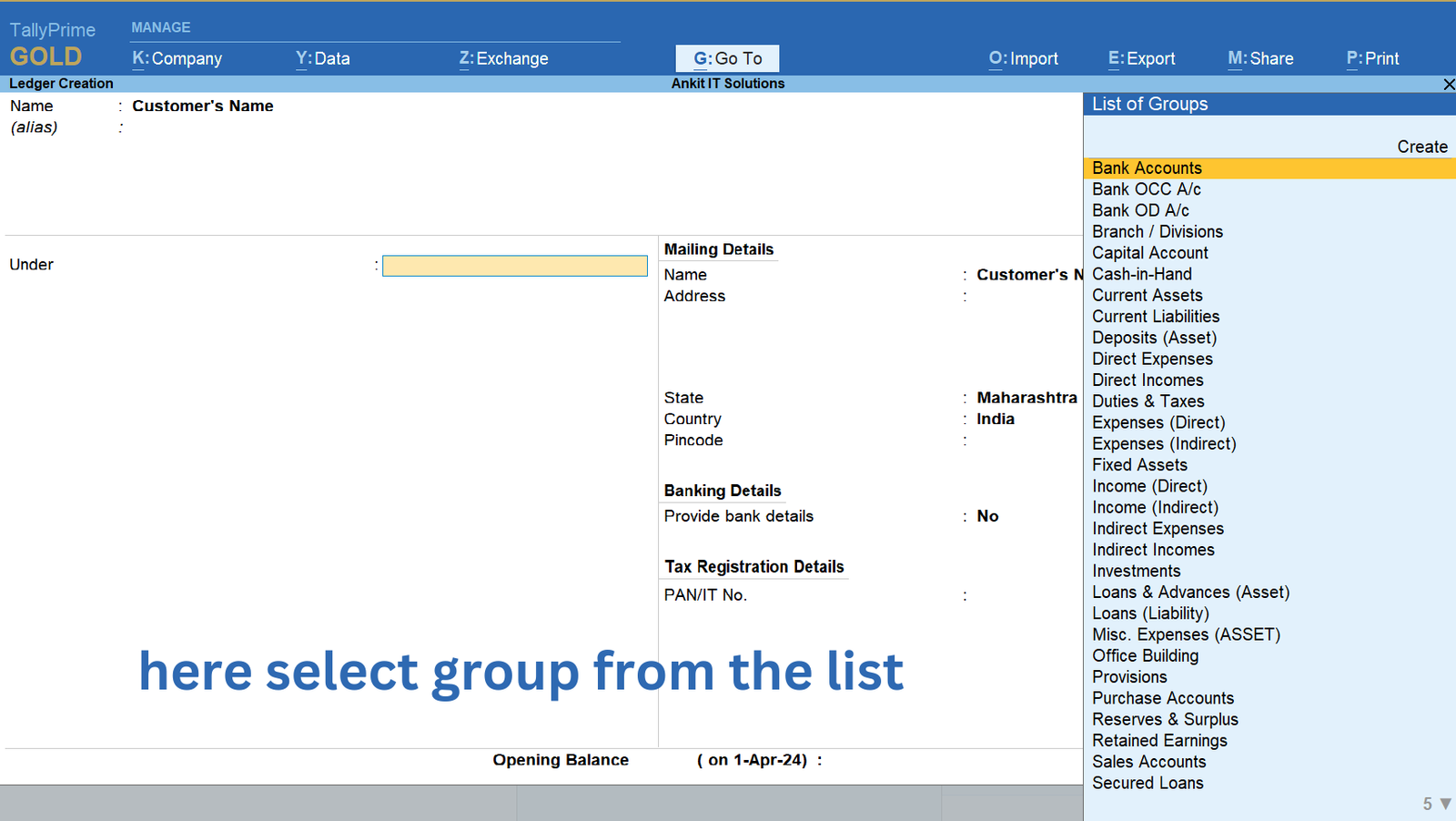Pick Duties & Taxes group
This screenshot has width=1456, height=821.
point(1148,401)
